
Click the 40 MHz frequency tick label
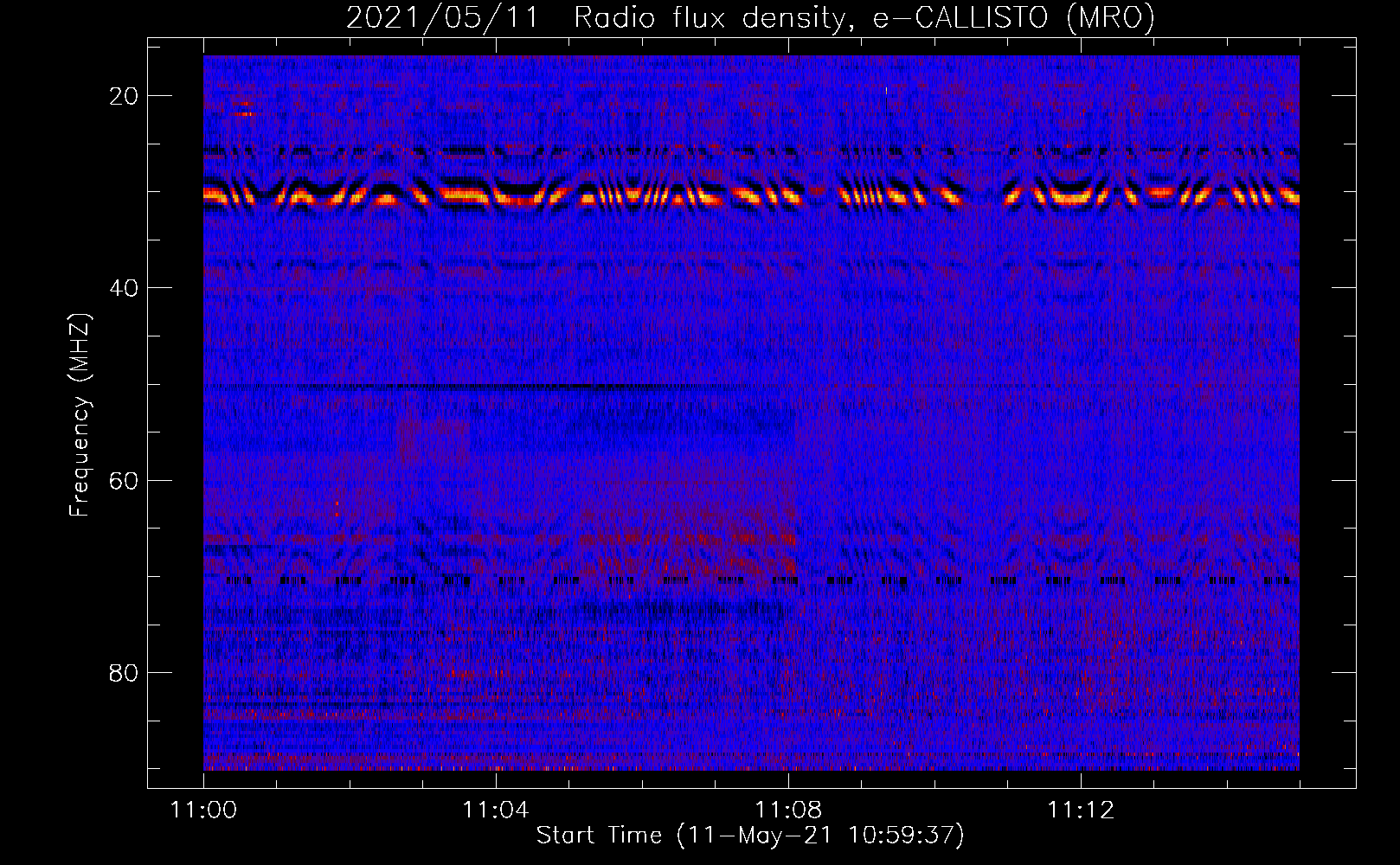point(124,288)
